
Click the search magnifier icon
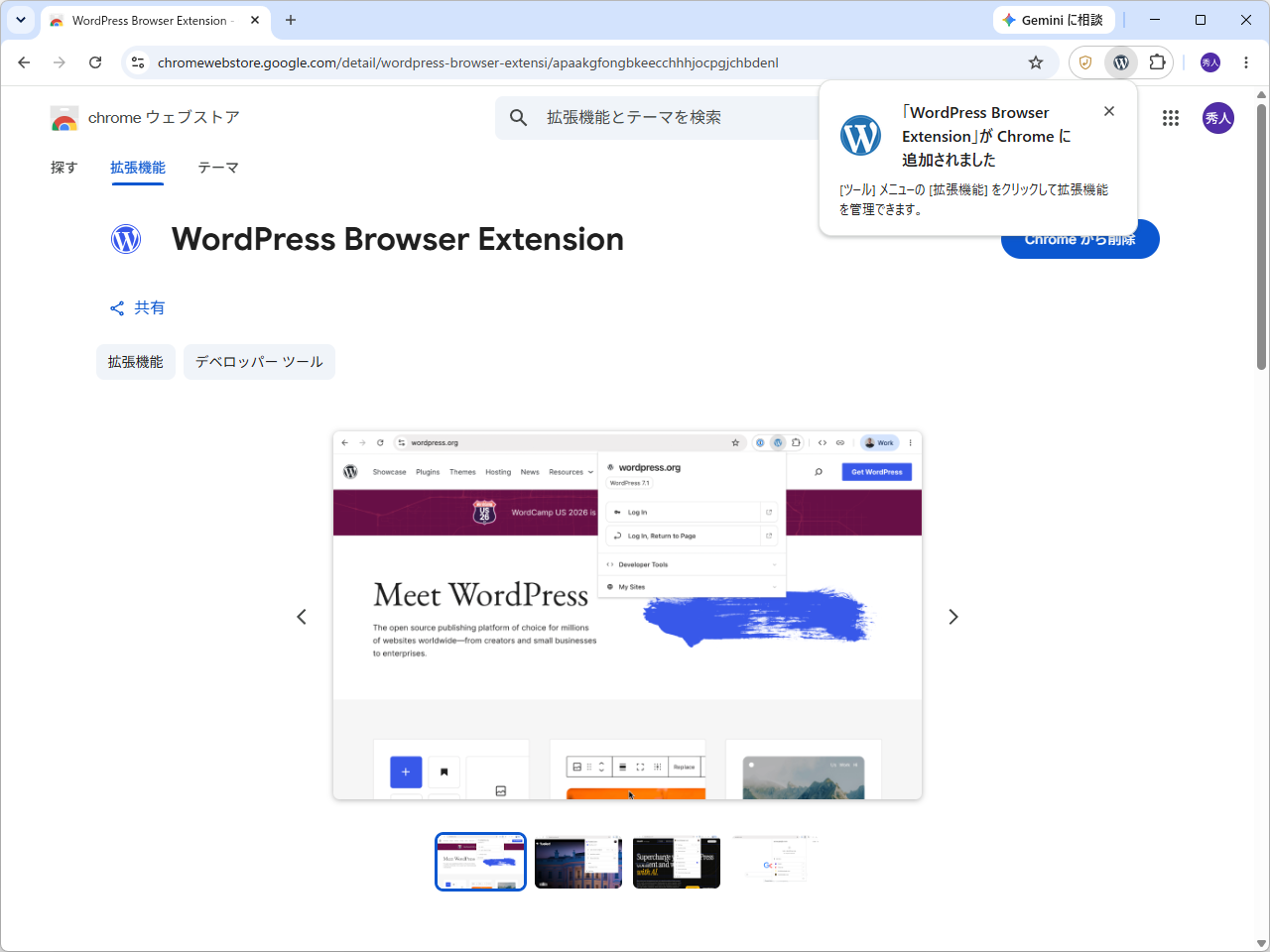(518, 118)
